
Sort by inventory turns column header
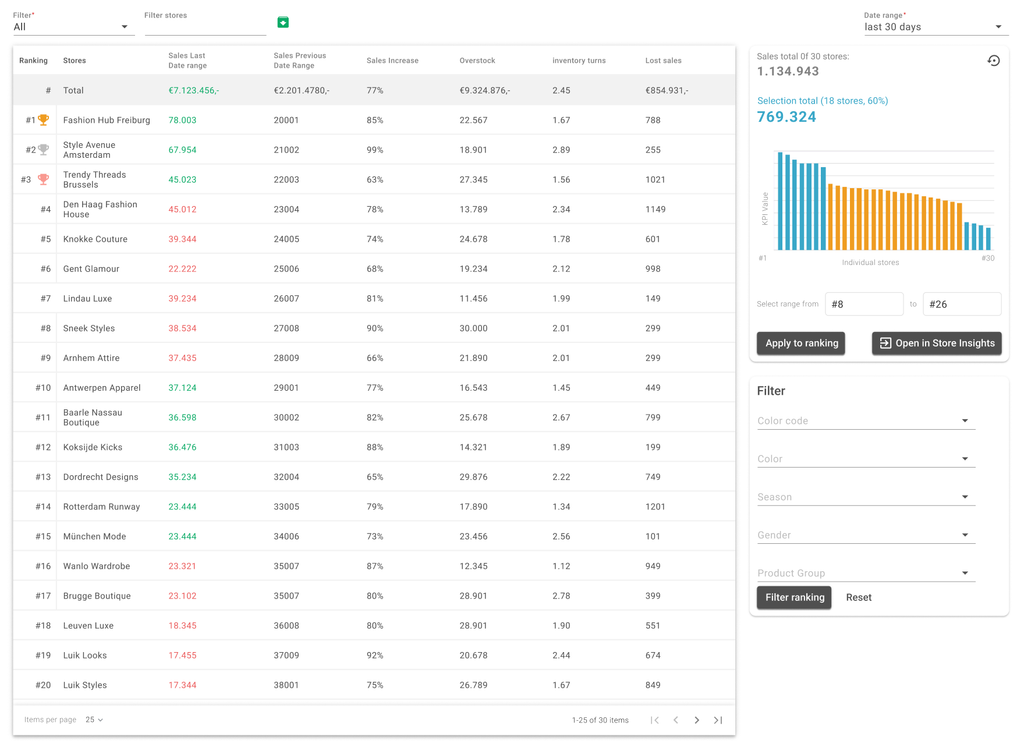pos(579,60)
